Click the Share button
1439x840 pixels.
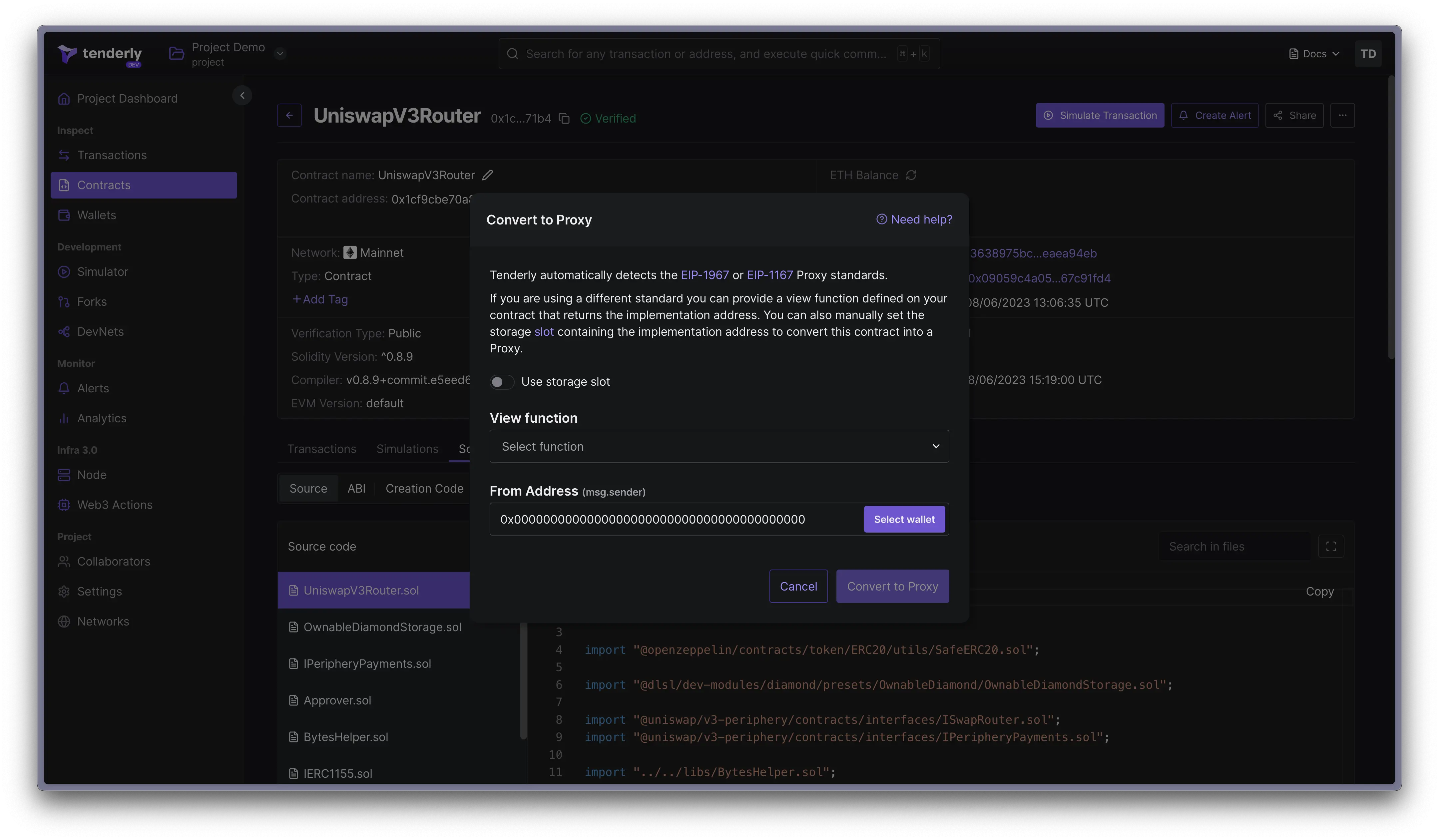1294,115
